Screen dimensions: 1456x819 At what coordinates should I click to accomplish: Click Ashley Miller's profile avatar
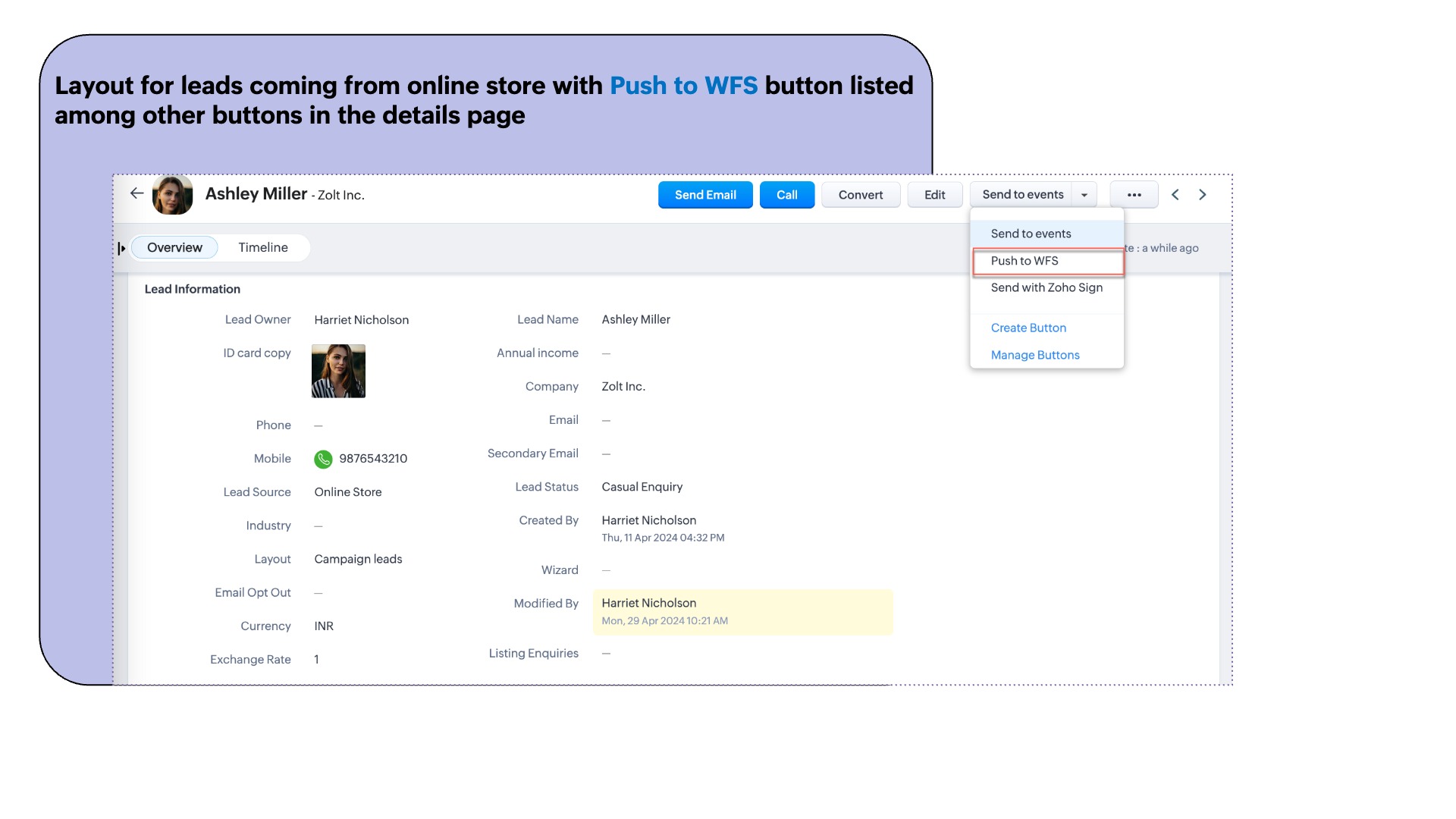(172, 195)
